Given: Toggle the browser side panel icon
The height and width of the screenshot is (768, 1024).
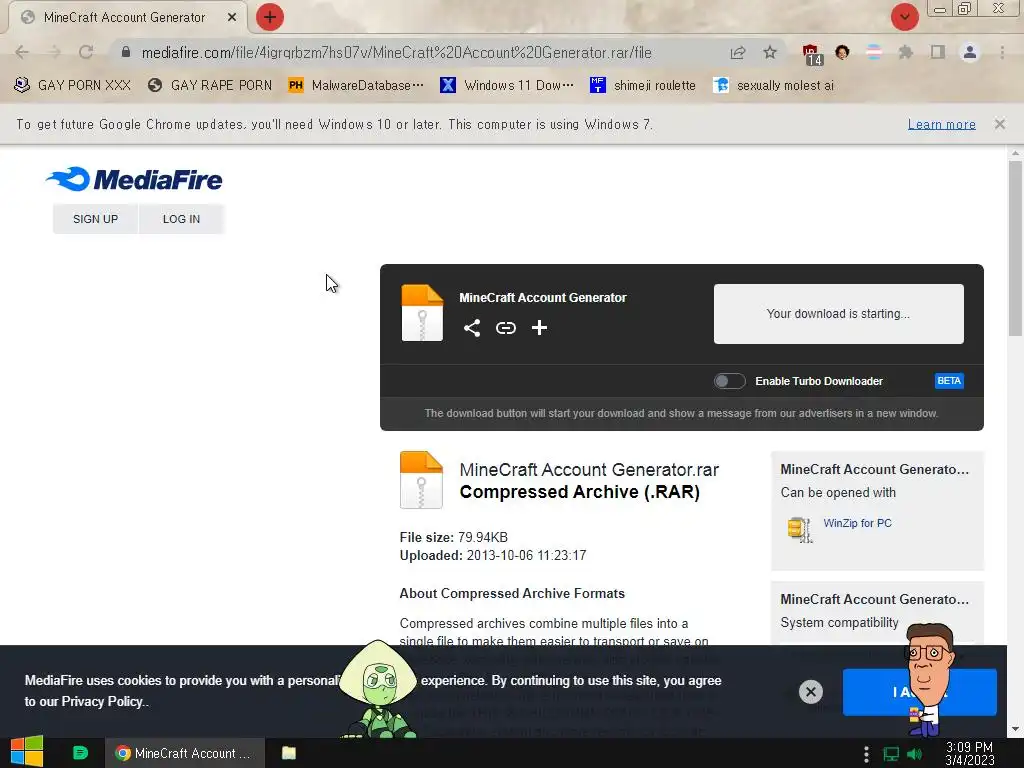Looking at the screenshot, I should 938,52.
